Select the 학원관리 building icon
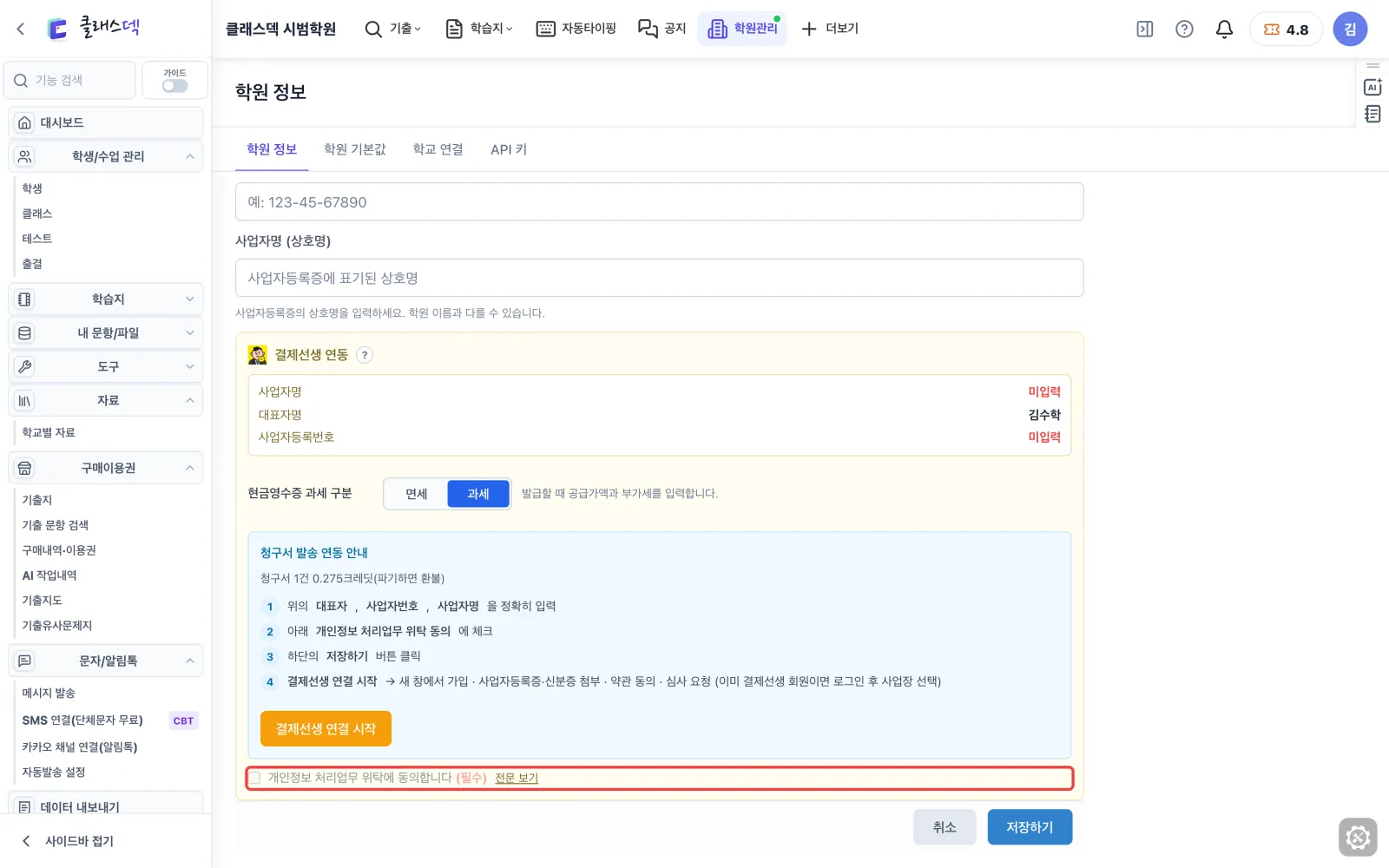The width and height of the screenshot is (1389, 868). [717, 29]
